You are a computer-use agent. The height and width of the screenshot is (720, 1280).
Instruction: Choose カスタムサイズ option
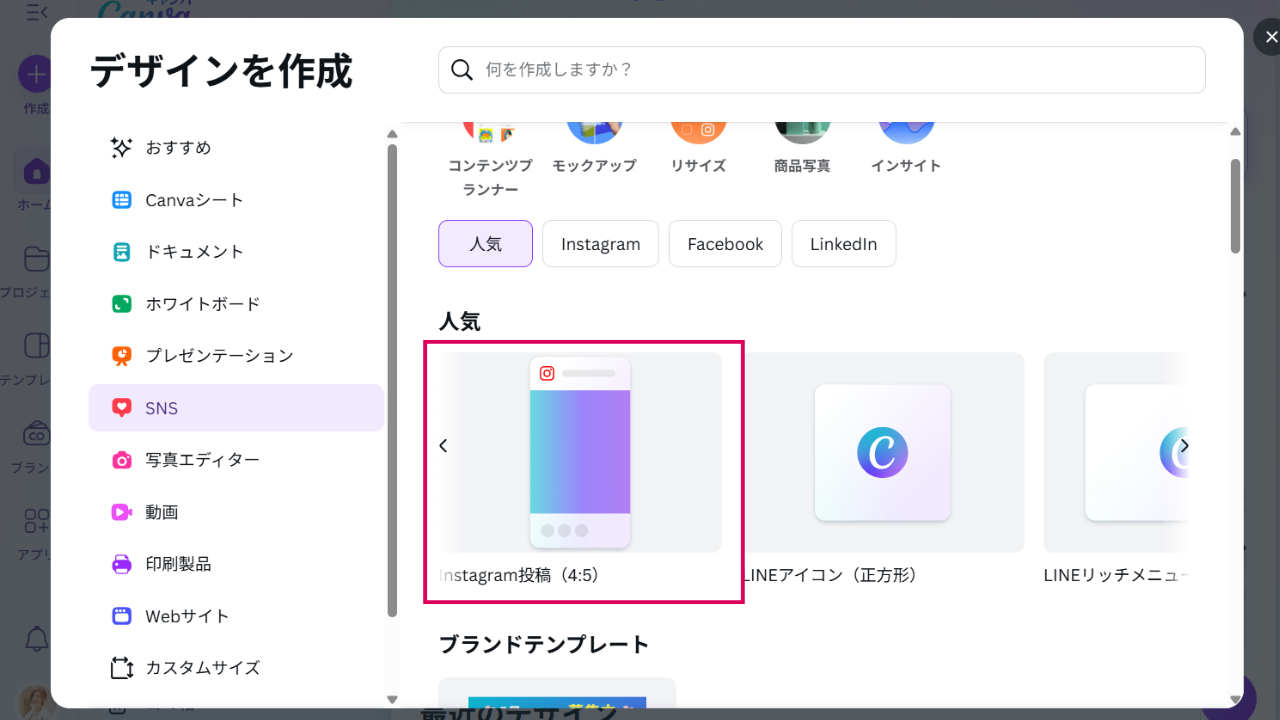(x=202, y=668)
